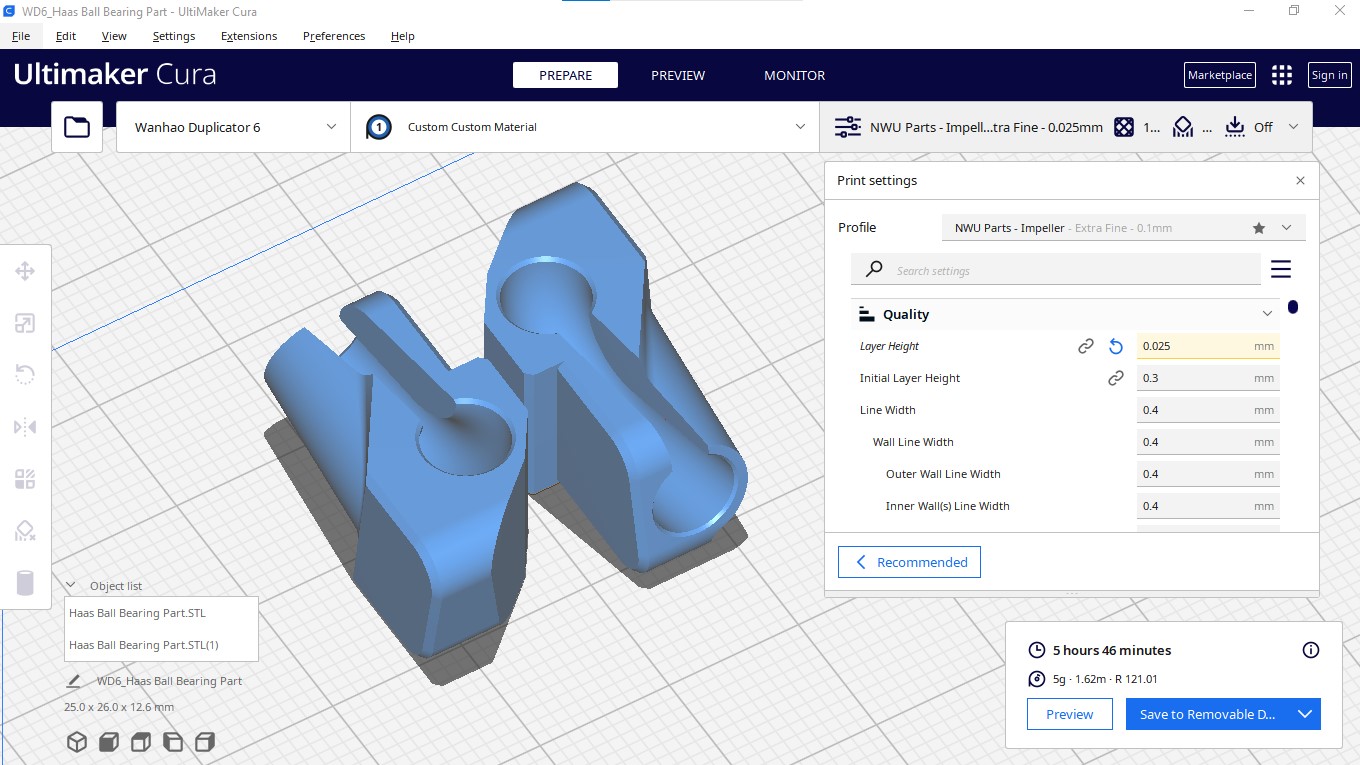1360x765 pixels.
Task: Open Per Model Settings tool
Action: (25, 479)
